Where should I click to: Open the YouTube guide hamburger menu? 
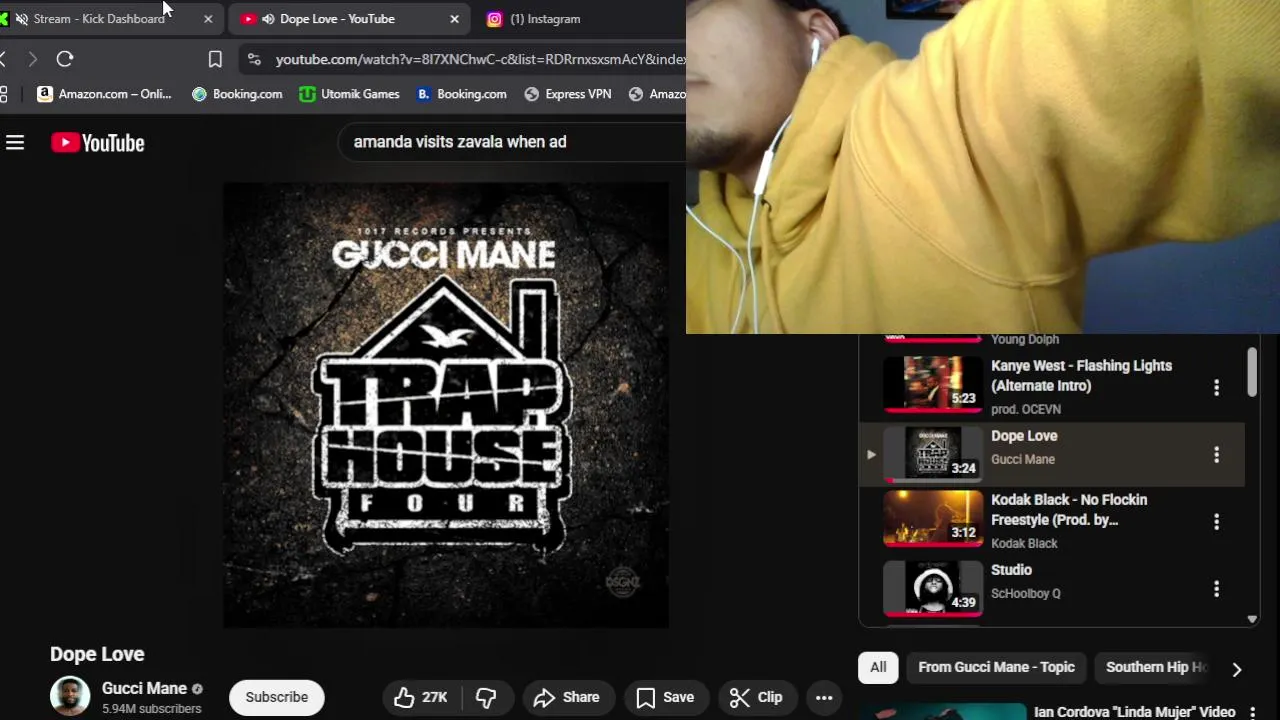pyautogui.click(x=15, y=143)
